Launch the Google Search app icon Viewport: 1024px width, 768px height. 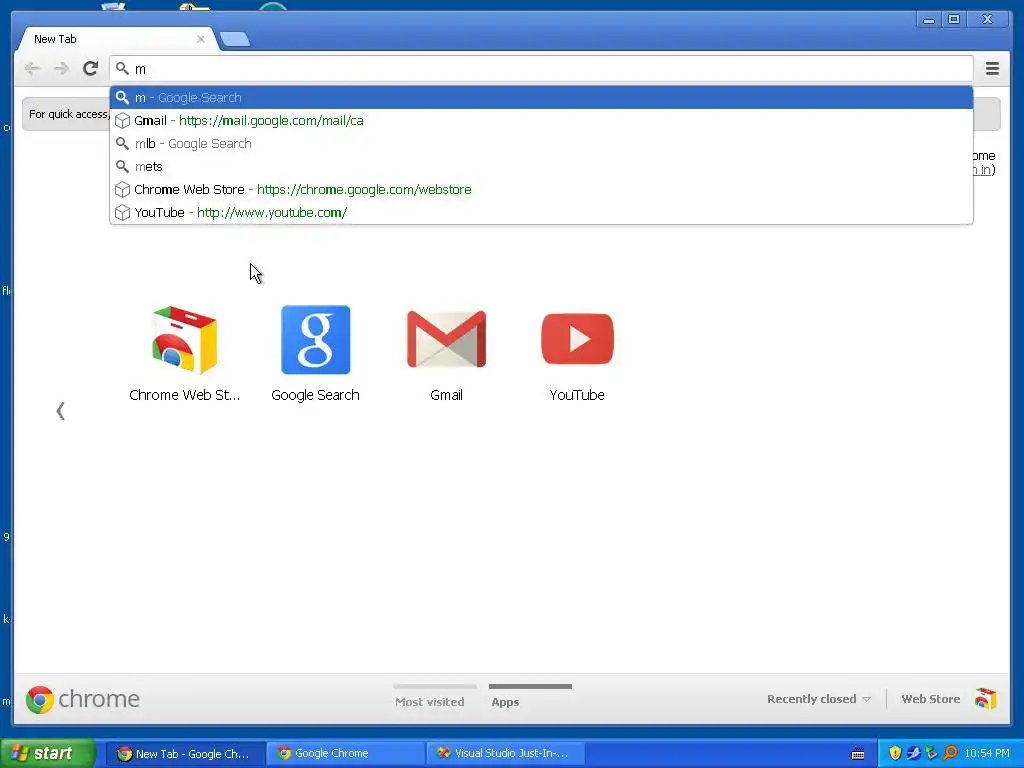(315, 340)
